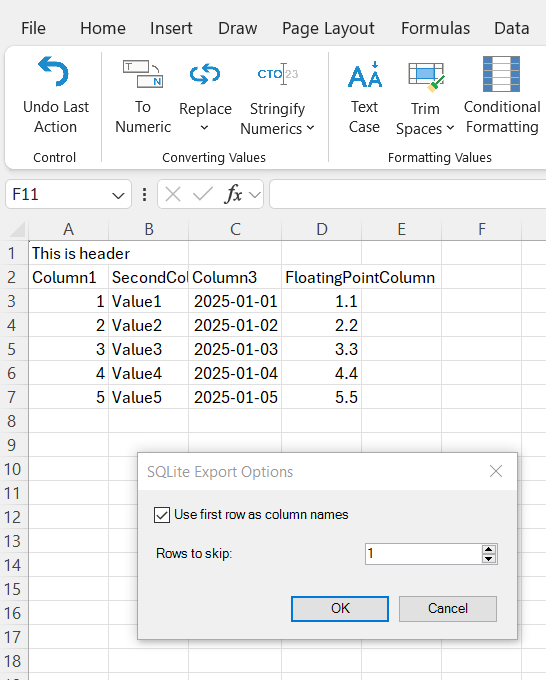Select column F header

(481, 229)
